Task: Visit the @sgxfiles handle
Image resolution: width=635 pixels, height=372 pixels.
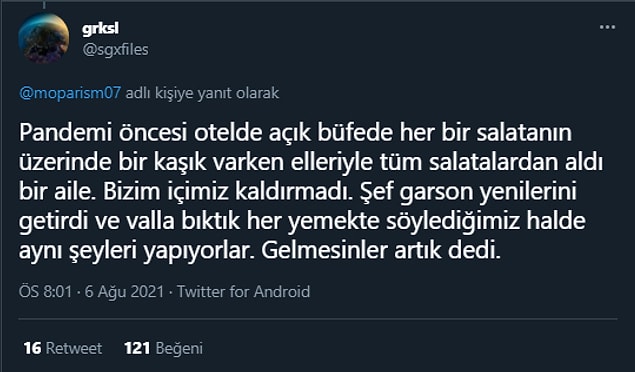Action: (x=115, y=50)
